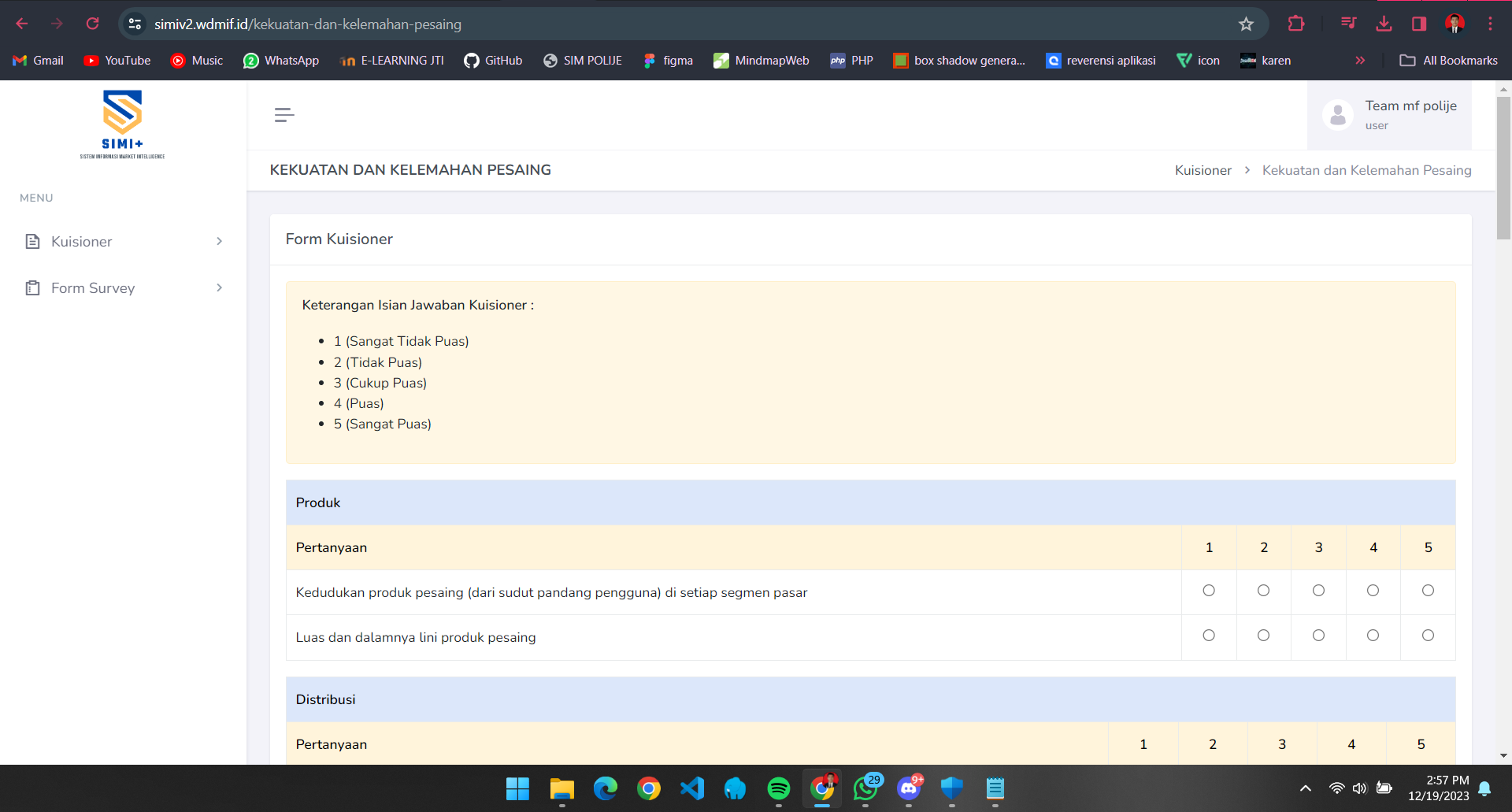Click the SIMI+ logo in sidebar
This screenshot has height=812, width=1512.
pos(122,124)
